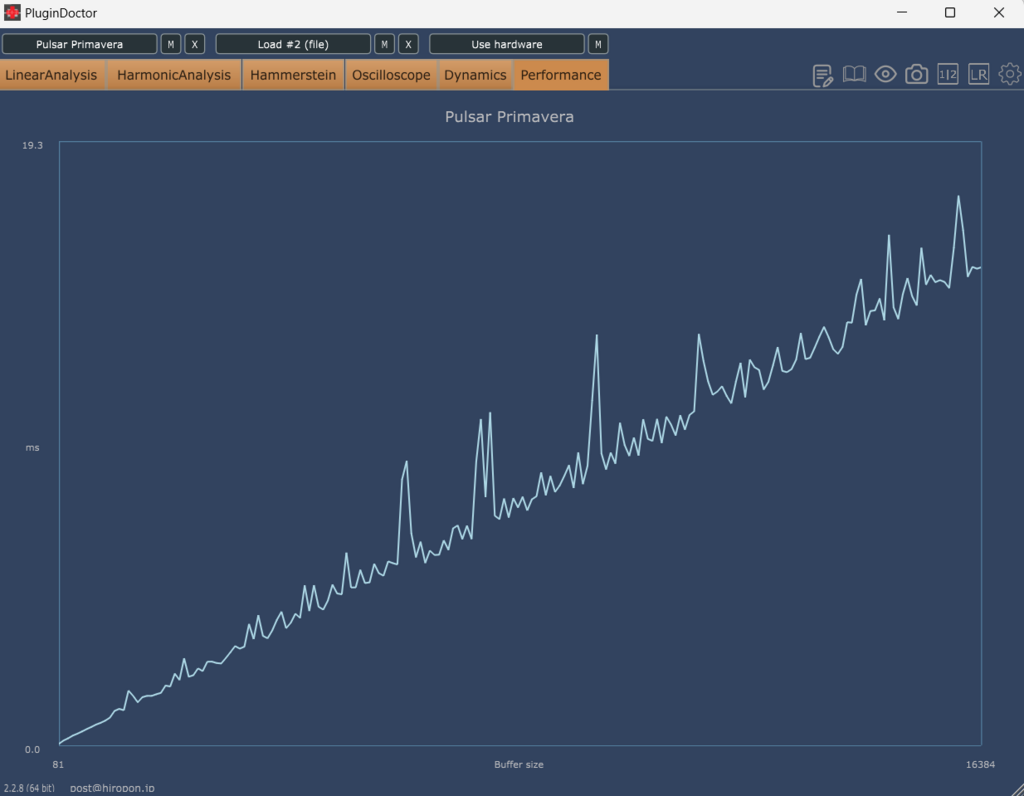The height and width of the screenshot is (796, 1024).
Task: Click the PluginDoctor app icon in title bar
Action: click(12, 12)
